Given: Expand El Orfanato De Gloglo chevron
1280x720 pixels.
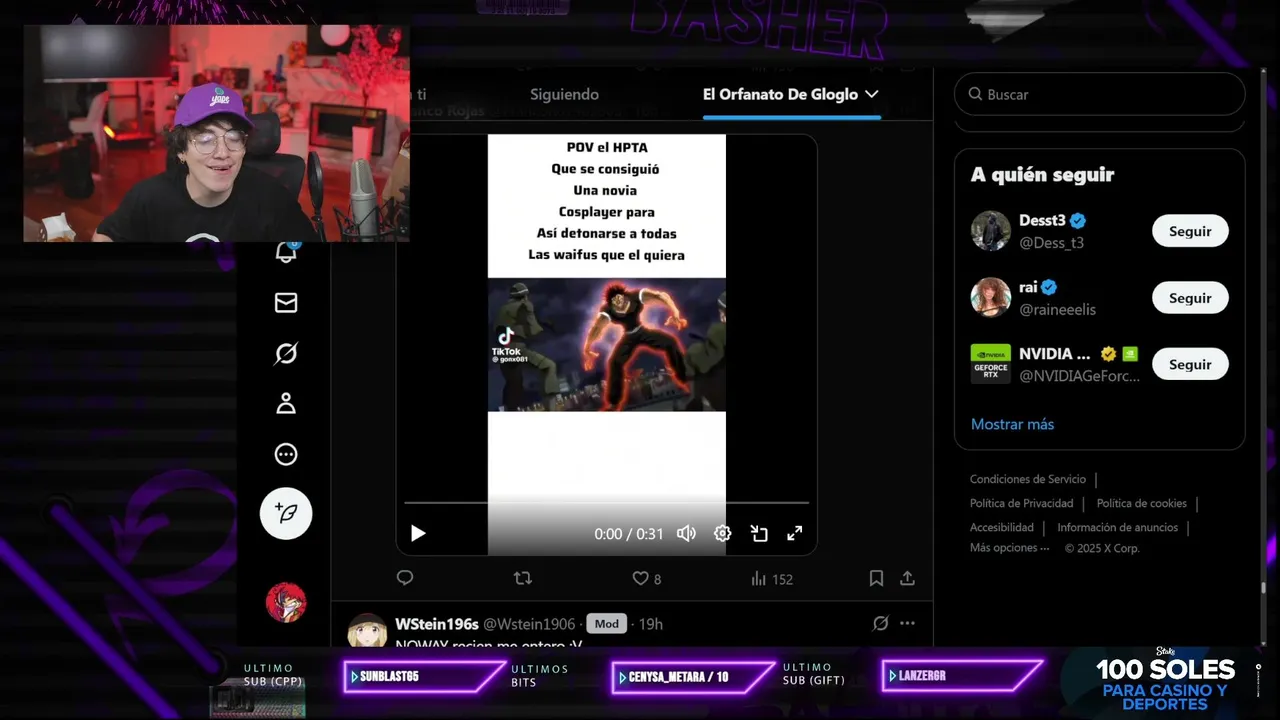Looking at the screenshot, I should (x=872, y=94).
